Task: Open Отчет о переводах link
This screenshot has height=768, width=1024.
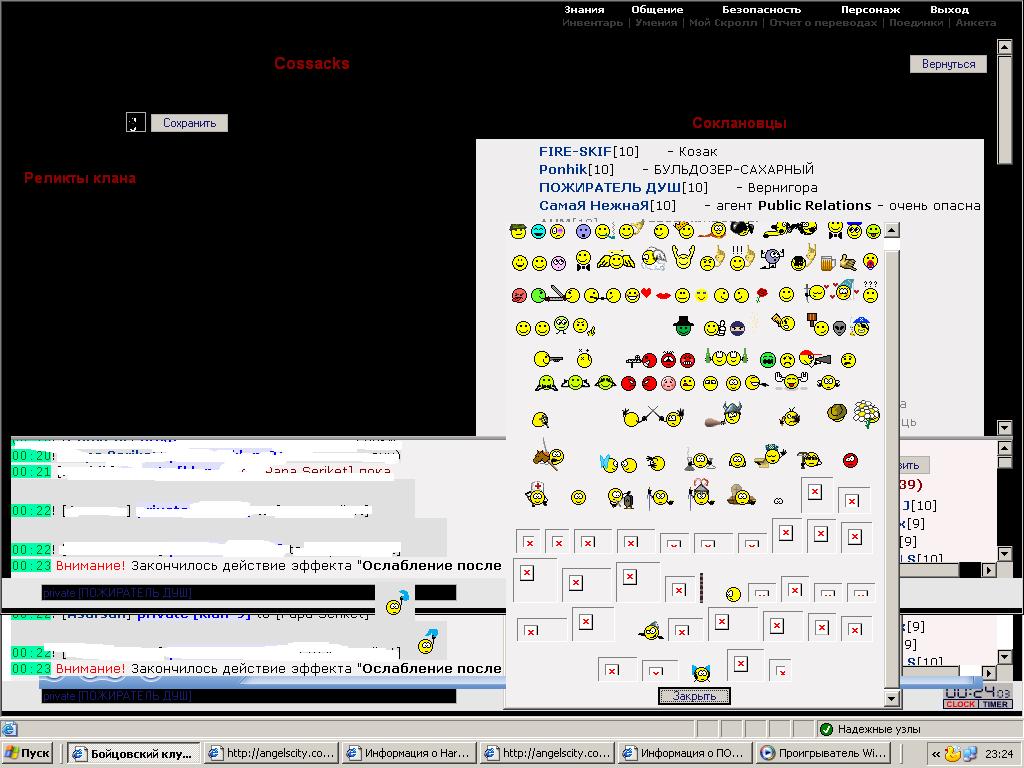Action: pyautogui.click(x=823, y=22)
